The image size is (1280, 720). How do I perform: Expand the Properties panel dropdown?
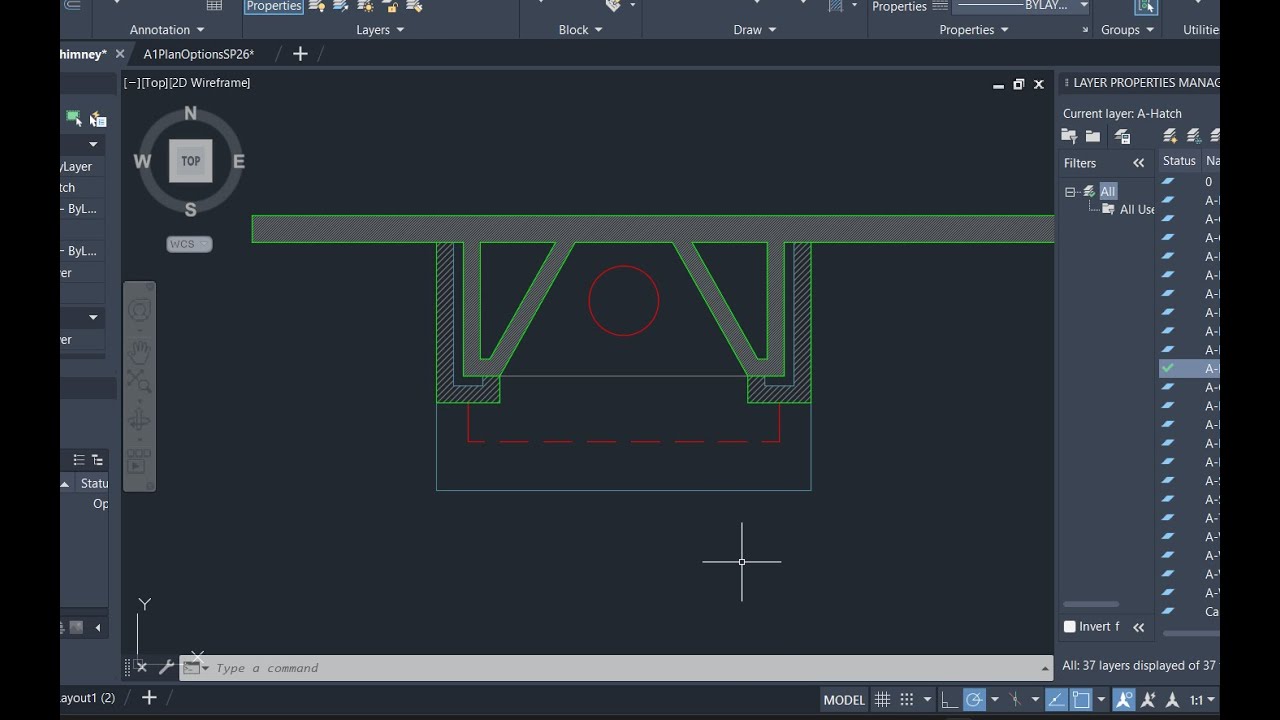973,30
